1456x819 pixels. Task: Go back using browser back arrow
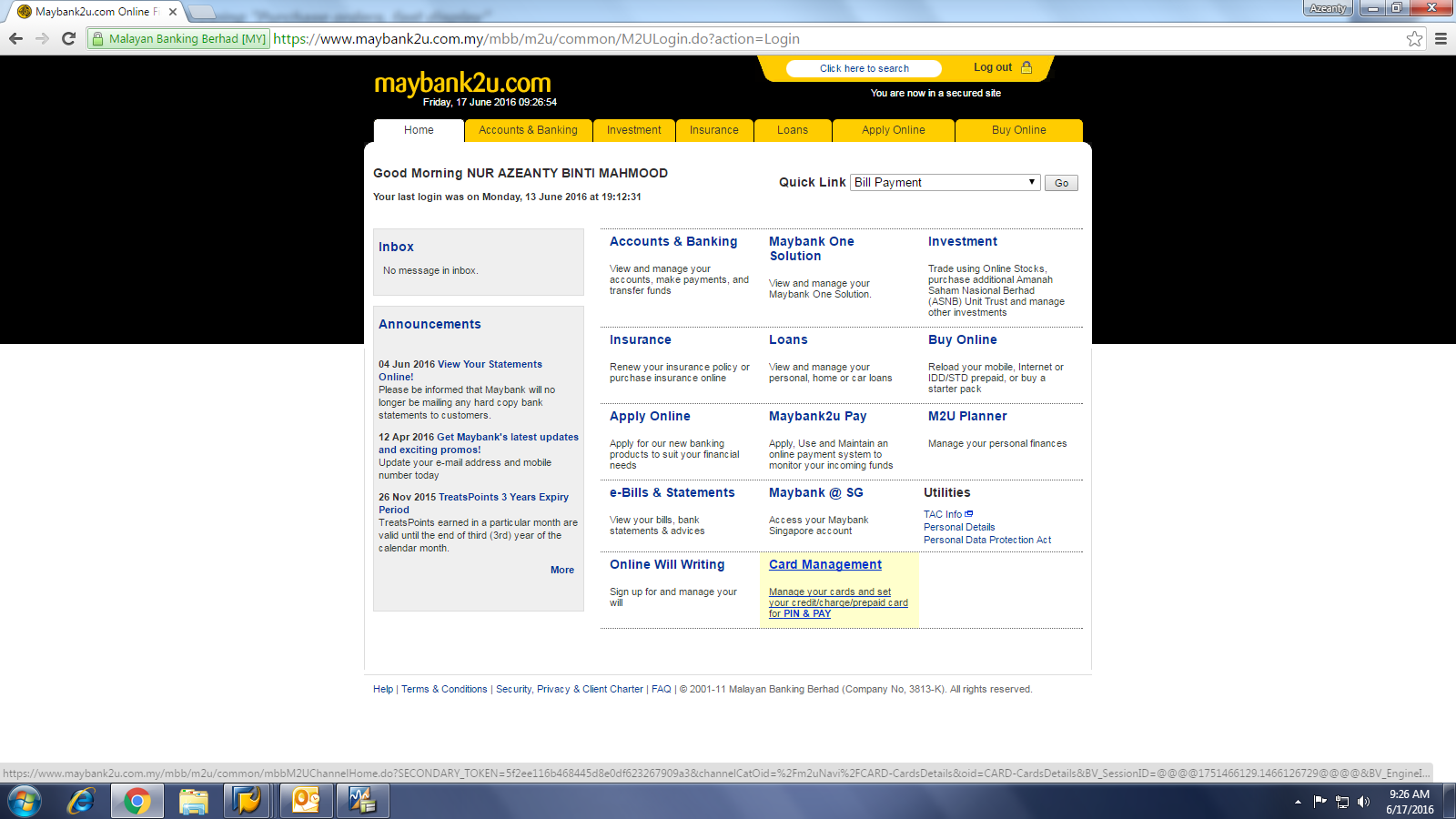pos(15,39)
